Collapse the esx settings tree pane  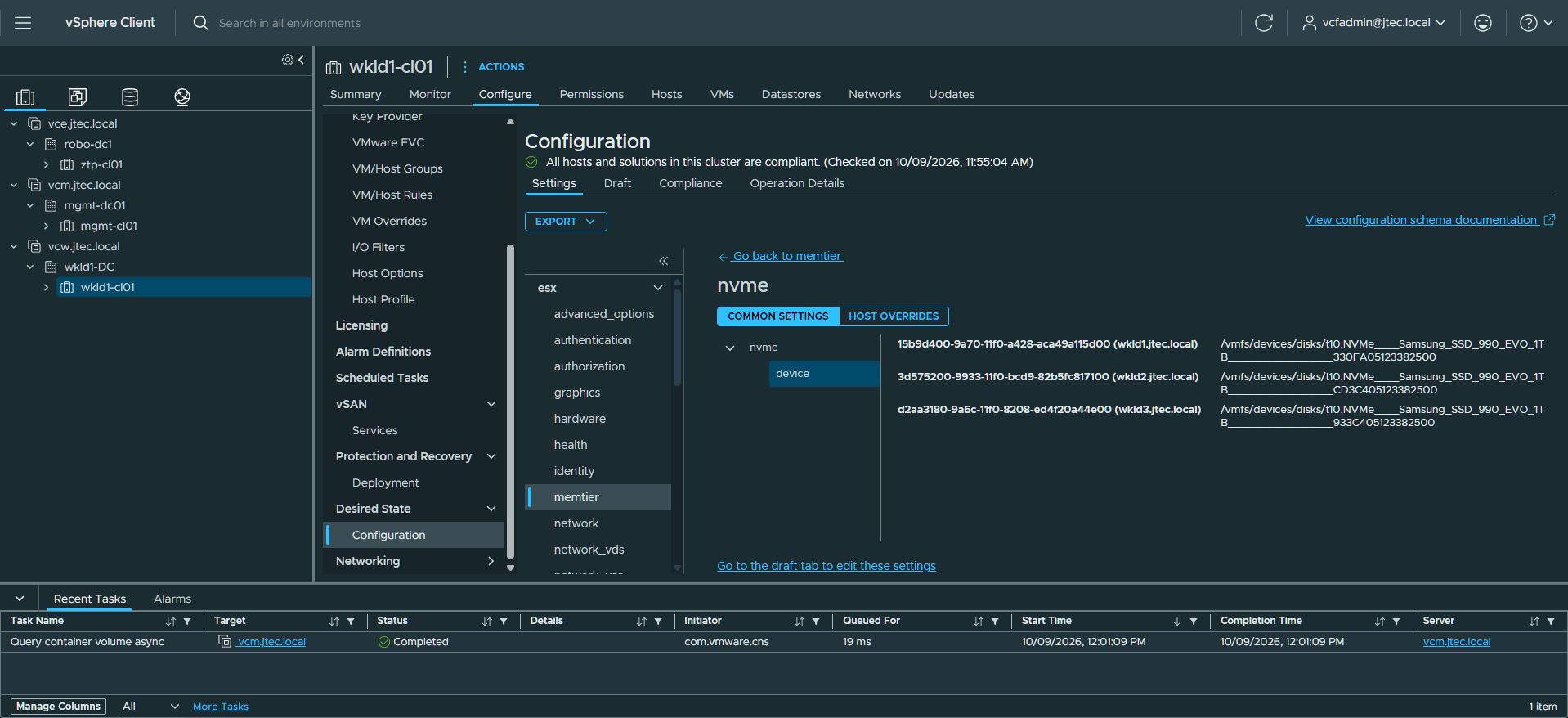664,261
